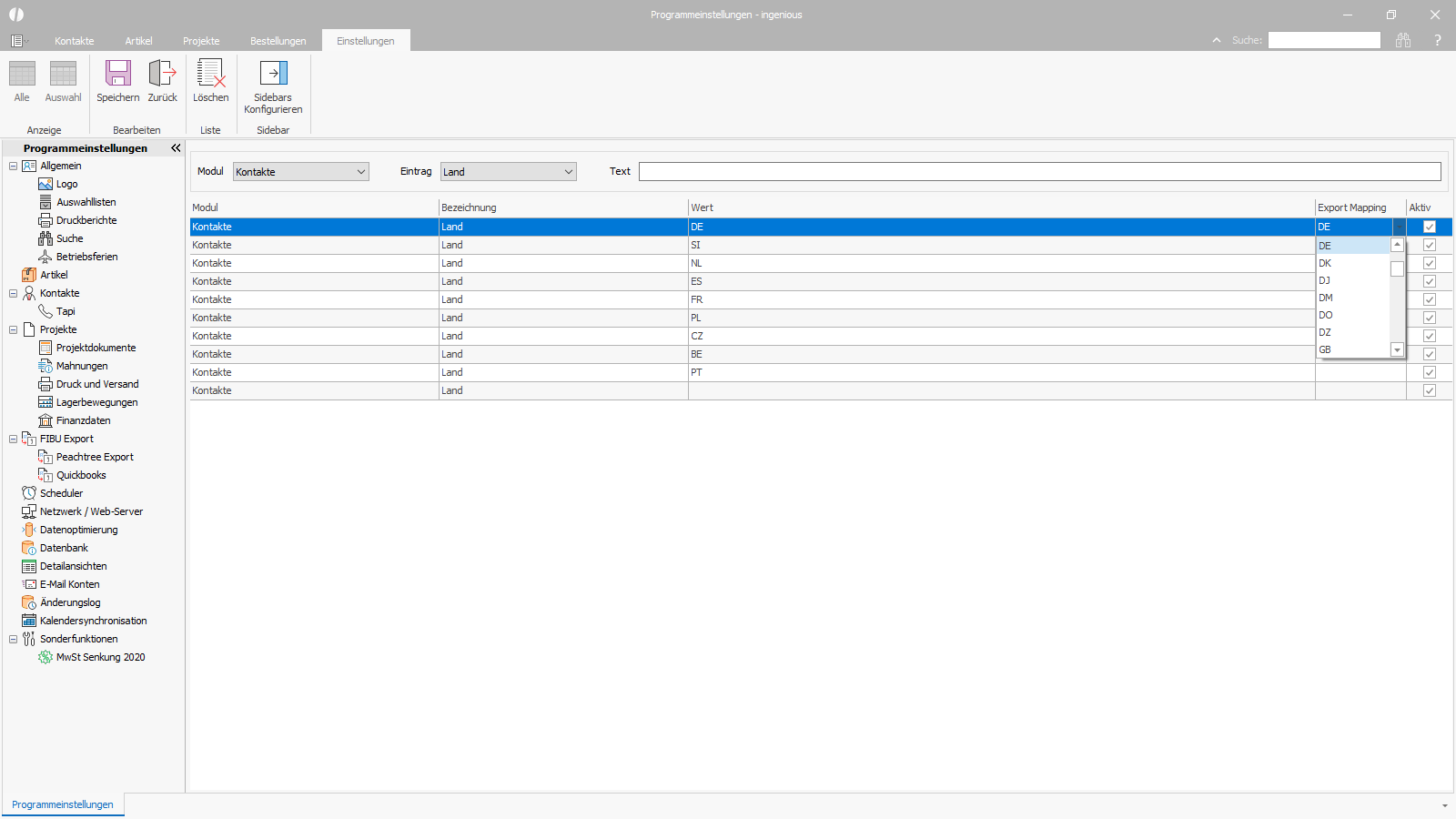Open Projektdokumente settings
The height and width of the screenshot is (819, 1456).
click(x=96, y=348)
